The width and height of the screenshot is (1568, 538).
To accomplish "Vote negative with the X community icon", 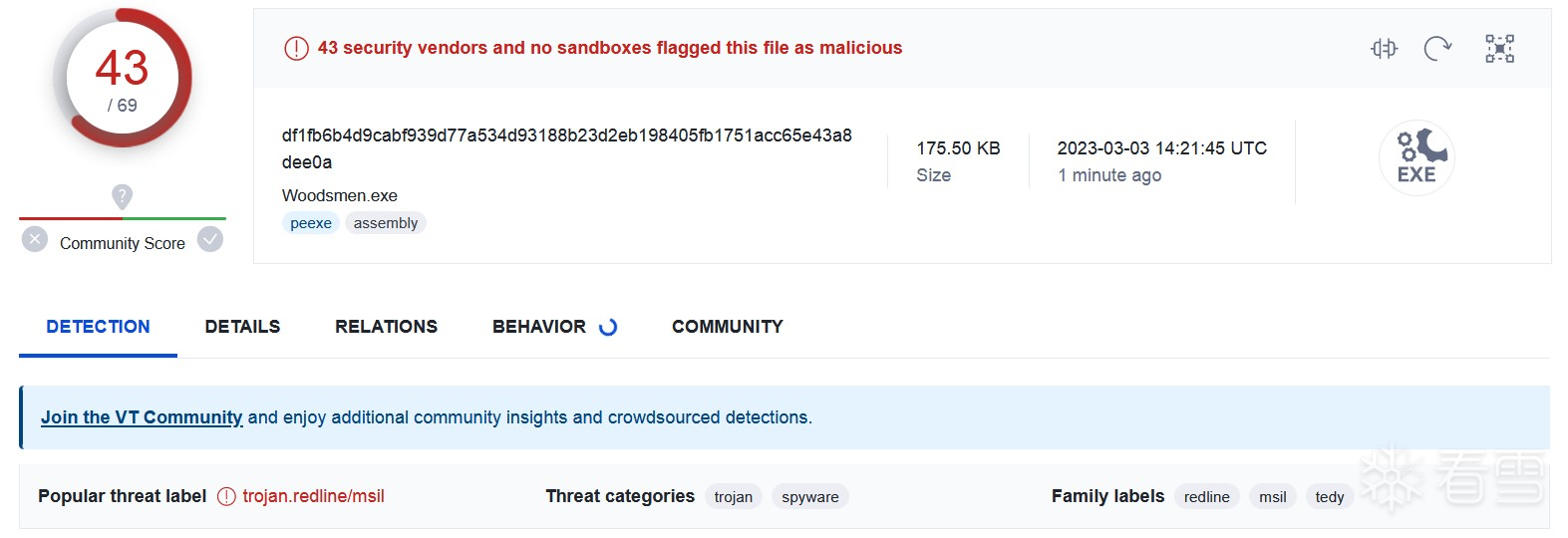I will click(x=35, y=239).
